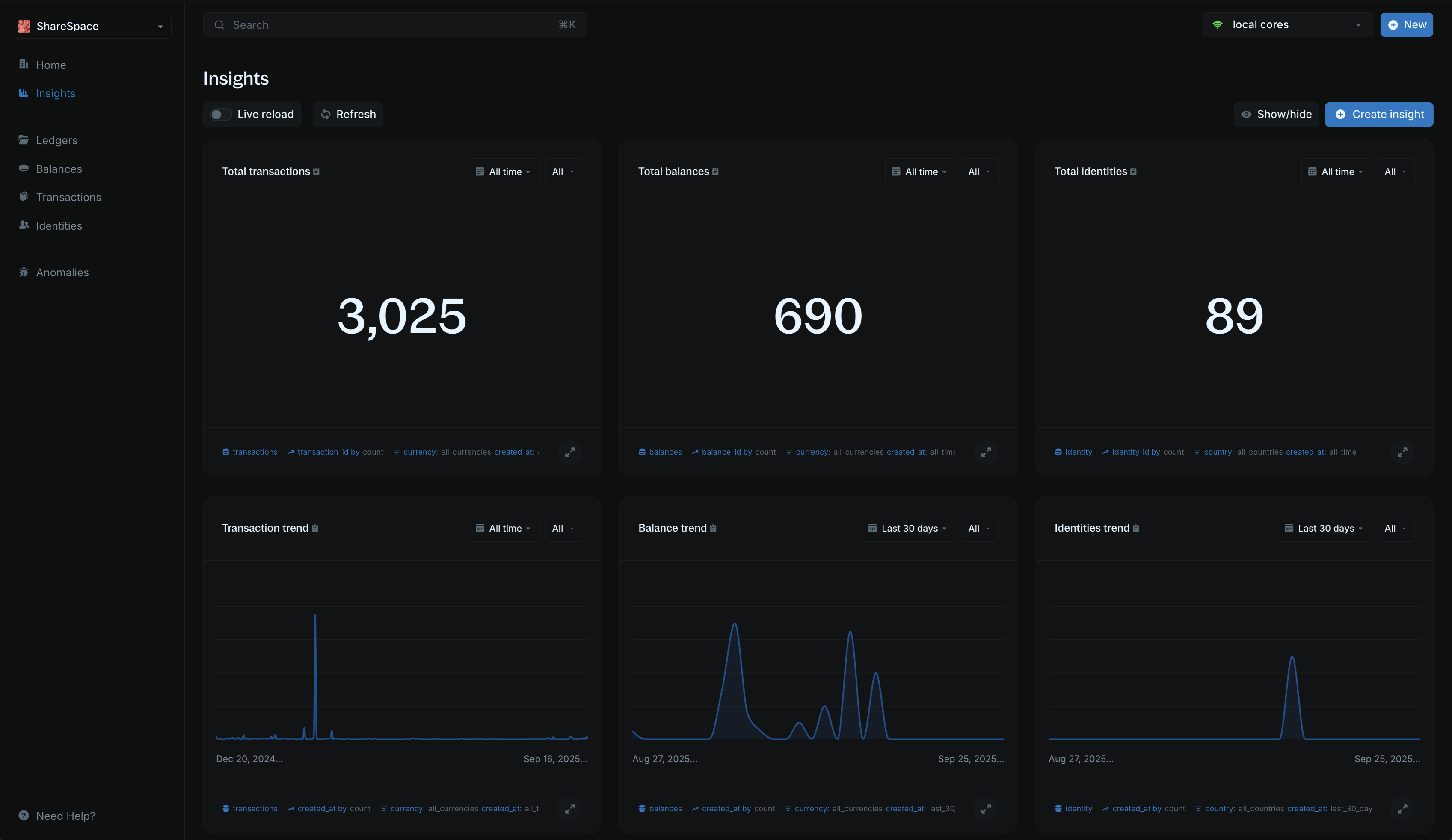Click the wifi icon next to local cores

pyautogui.click(x=1218, y=25)
